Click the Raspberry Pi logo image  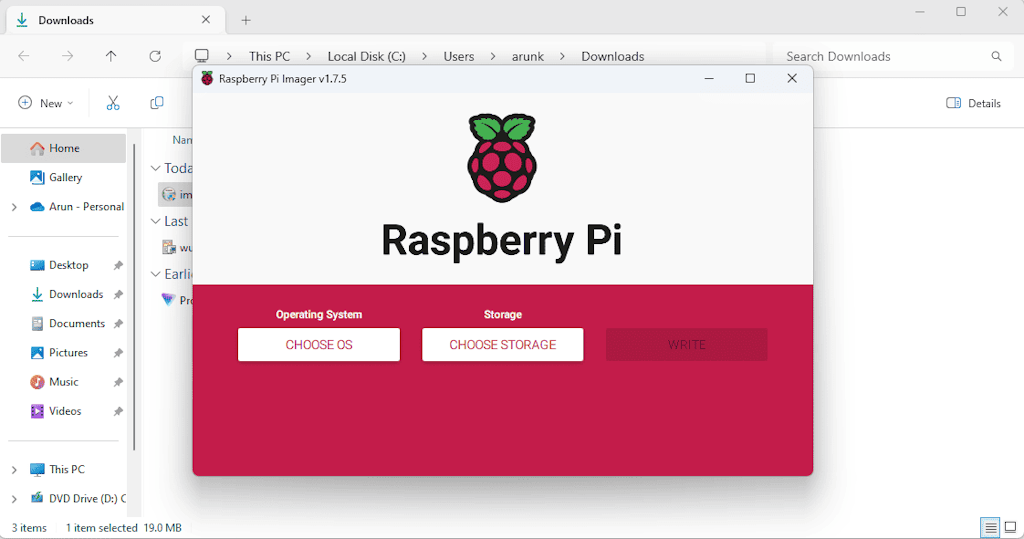coord(502,157)
